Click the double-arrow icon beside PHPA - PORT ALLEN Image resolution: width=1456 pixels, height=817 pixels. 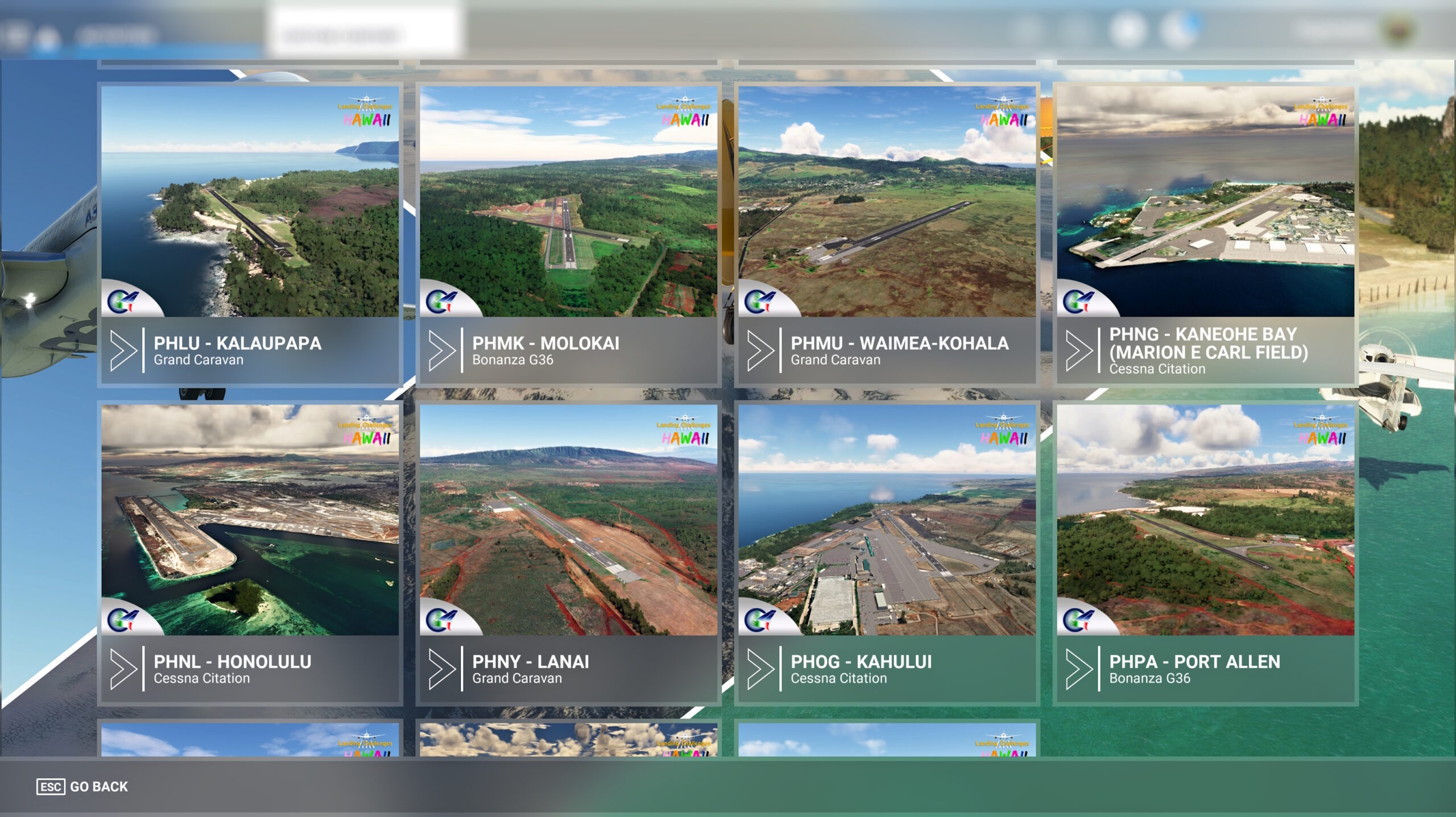pyautogui.click(x=1079, y=669)
